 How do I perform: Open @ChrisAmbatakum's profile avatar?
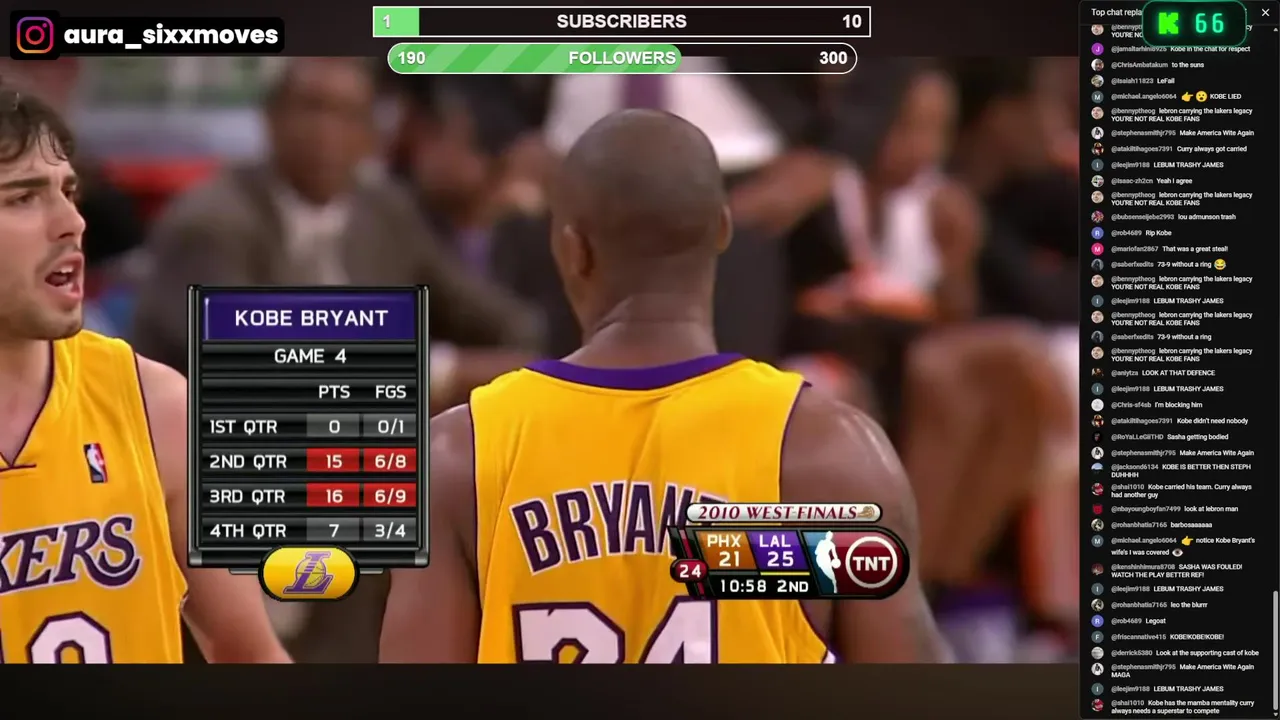[1098, 65]
